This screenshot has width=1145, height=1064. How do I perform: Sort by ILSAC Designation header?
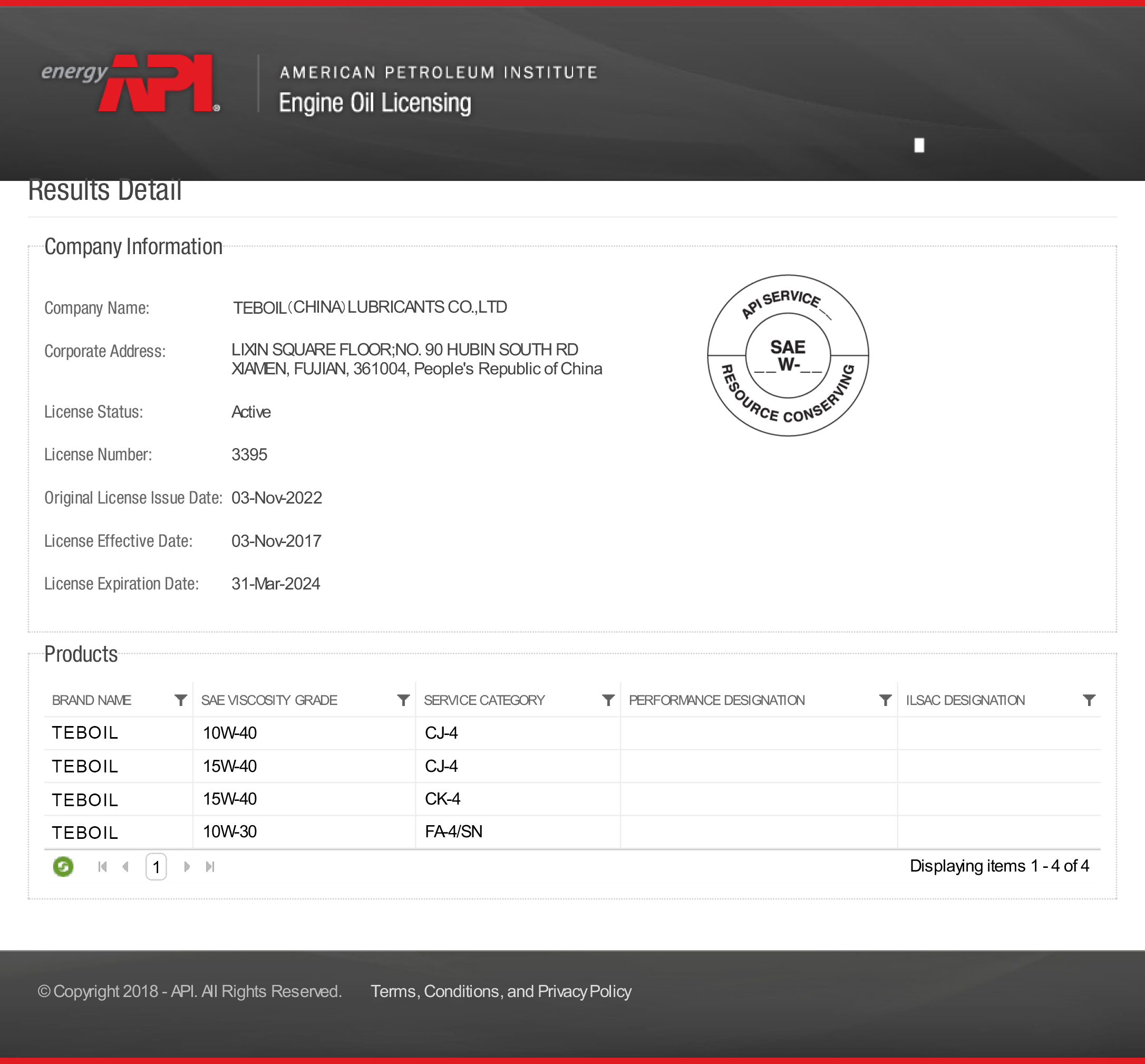[x=965, y=700]
